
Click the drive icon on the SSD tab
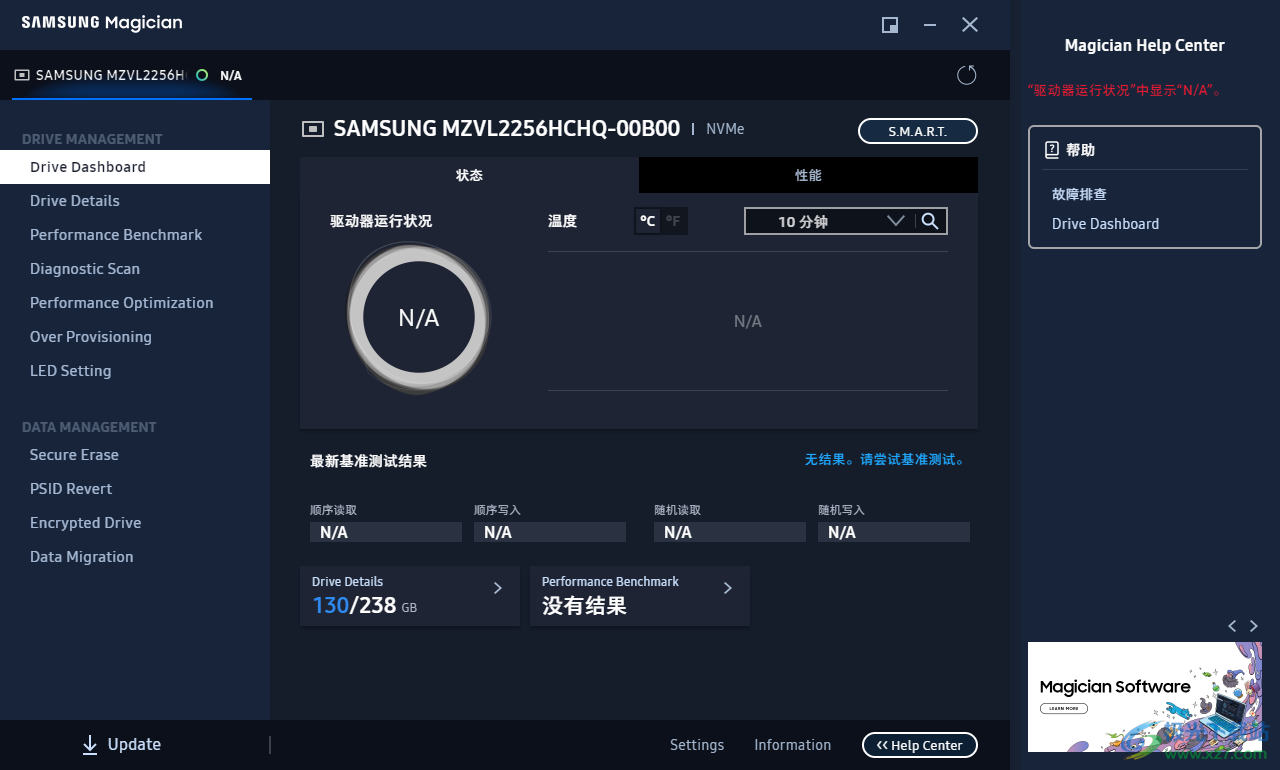[22, 74]
